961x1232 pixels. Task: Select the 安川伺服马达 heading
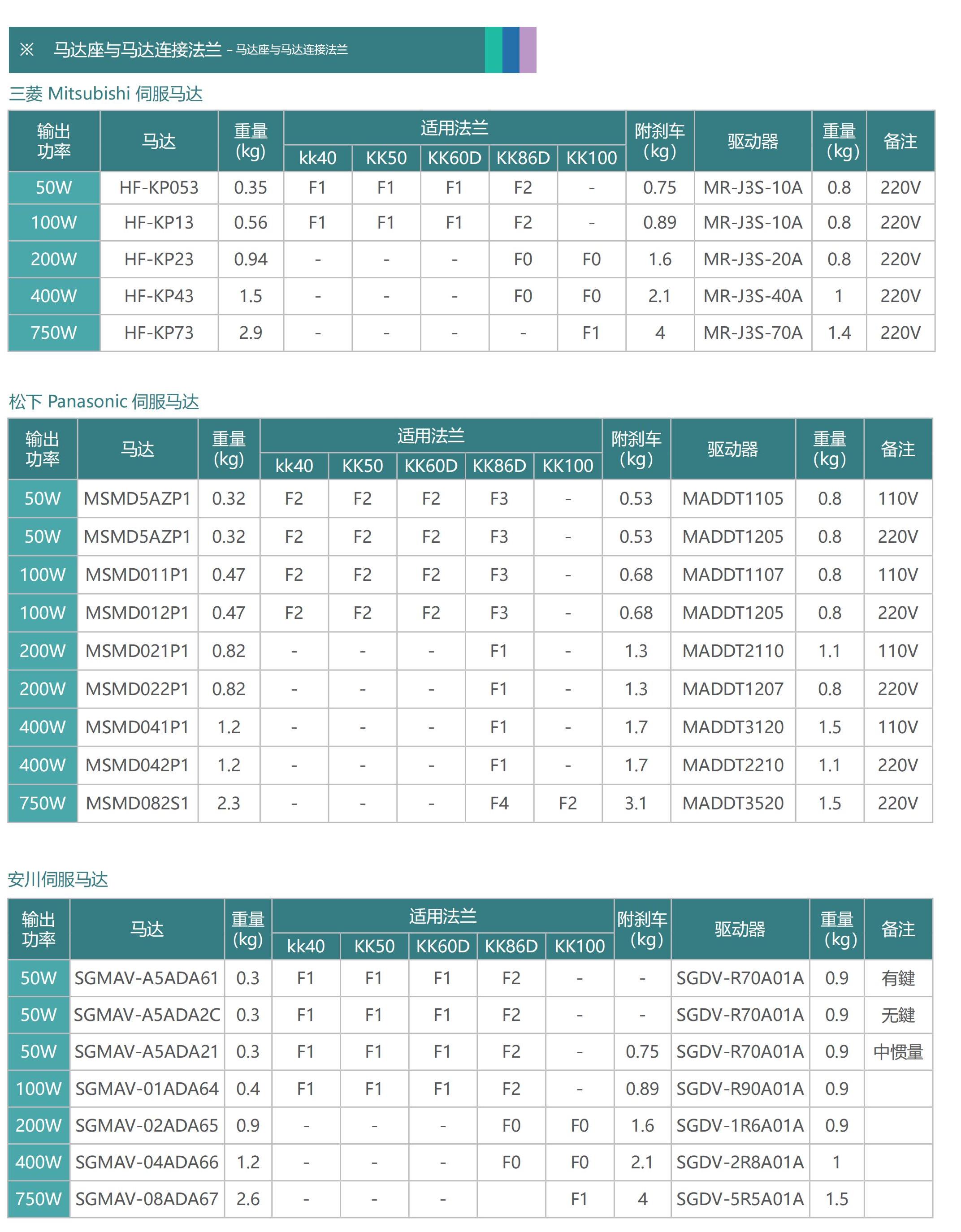pos(57,879)
